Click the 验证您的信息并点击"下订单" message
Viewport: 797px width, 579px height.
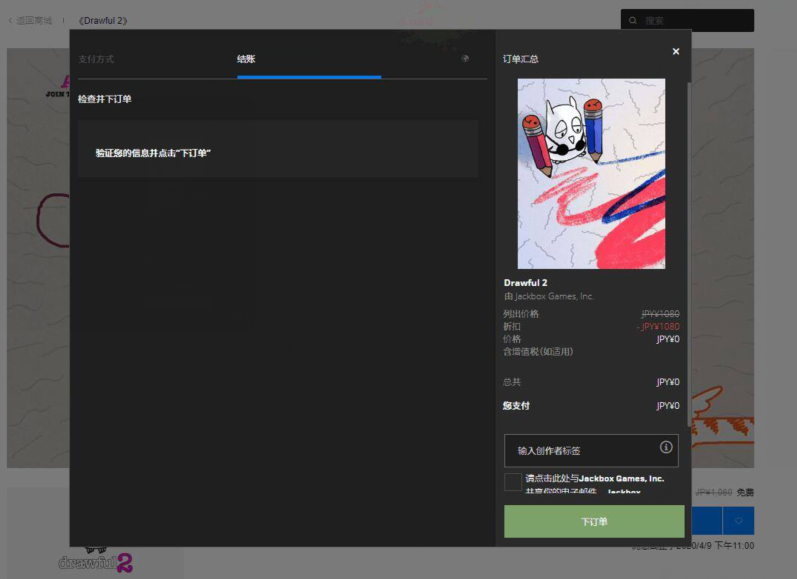pyautogui.click(x=153, y=153)
